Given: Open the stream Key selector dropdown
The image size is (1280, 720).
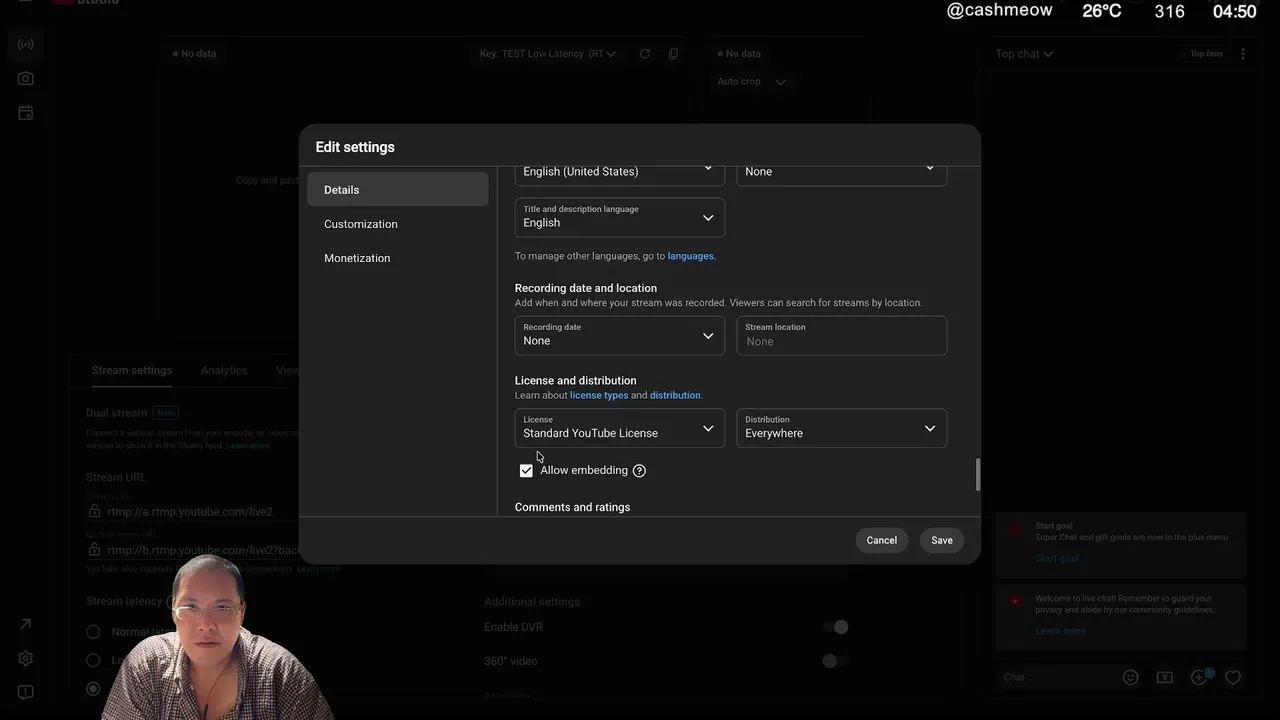Looking at the screenshot, I should (x=548, y=54).
